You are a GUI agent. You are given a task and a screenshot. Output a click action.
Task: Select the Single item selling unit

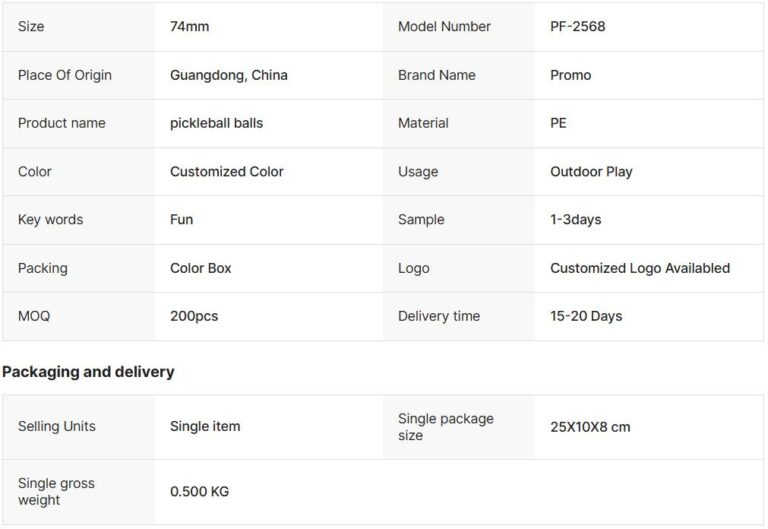tap(205, 427)
